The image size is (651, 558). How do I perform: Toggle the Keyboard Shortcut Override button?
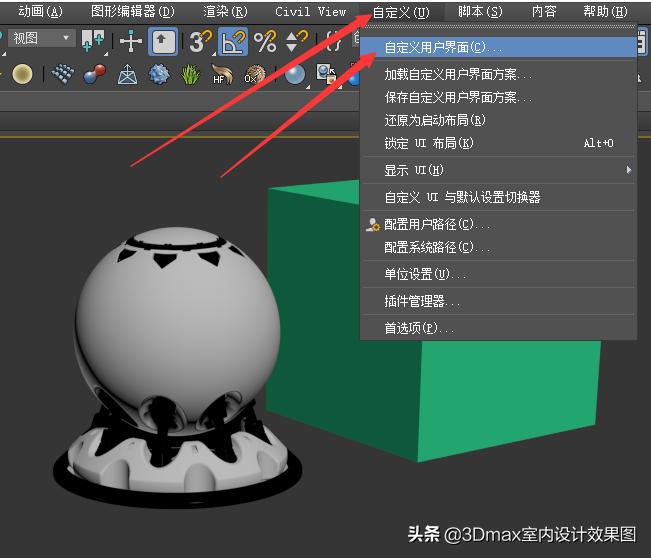[163, 41]
